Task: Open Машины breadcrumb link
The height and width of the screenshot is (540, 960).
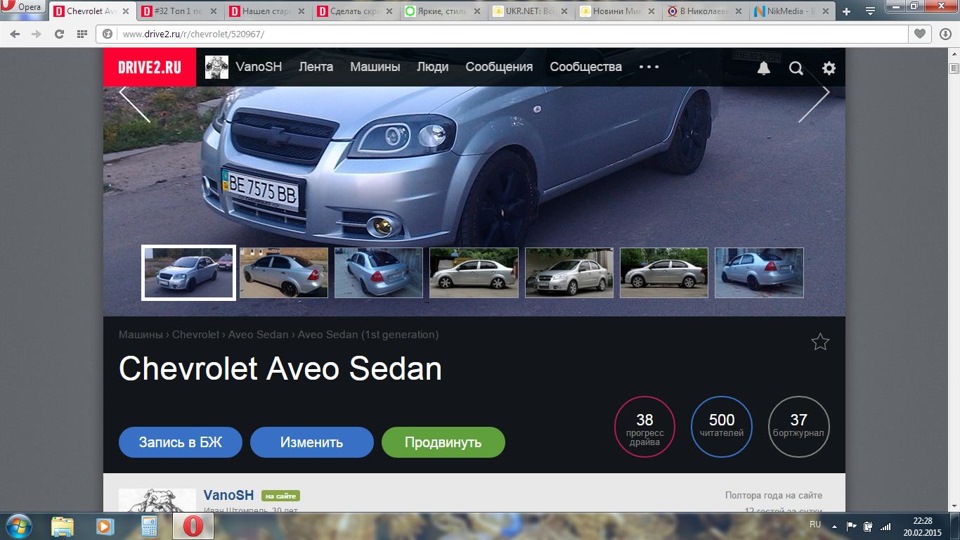Action: 140,334
